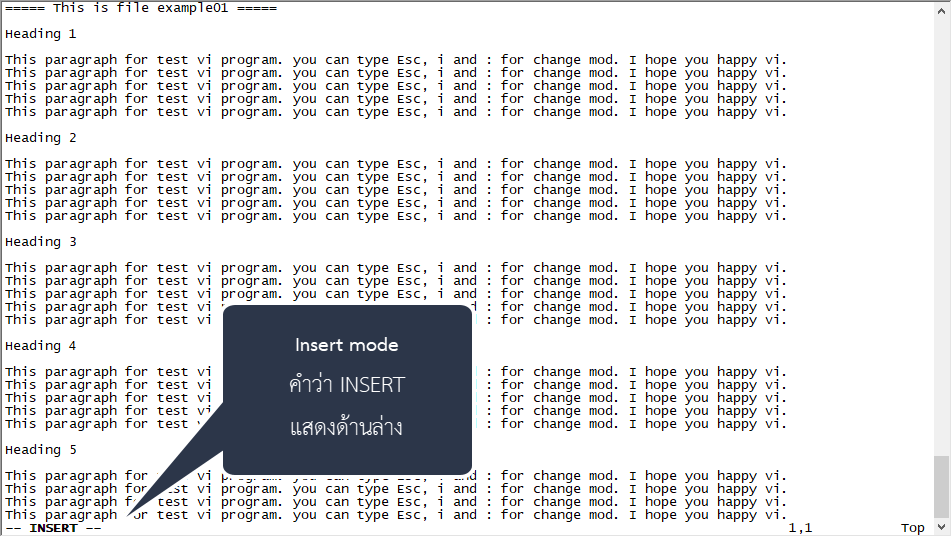Click the 'แสดงด้านล่าง' callout text
The image size is (952, 537).
click(346, 428)
